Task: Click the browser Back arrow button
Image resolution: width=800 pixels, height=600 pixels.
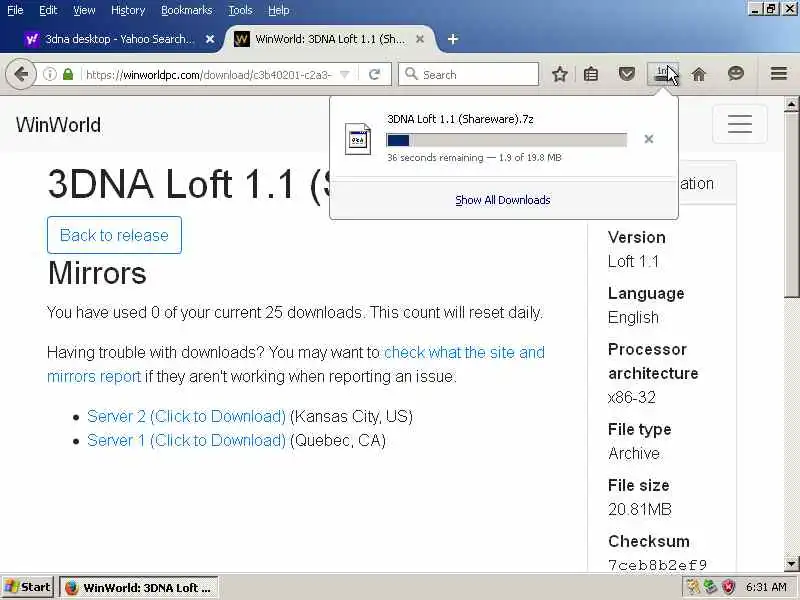Action: click(21, 74)
